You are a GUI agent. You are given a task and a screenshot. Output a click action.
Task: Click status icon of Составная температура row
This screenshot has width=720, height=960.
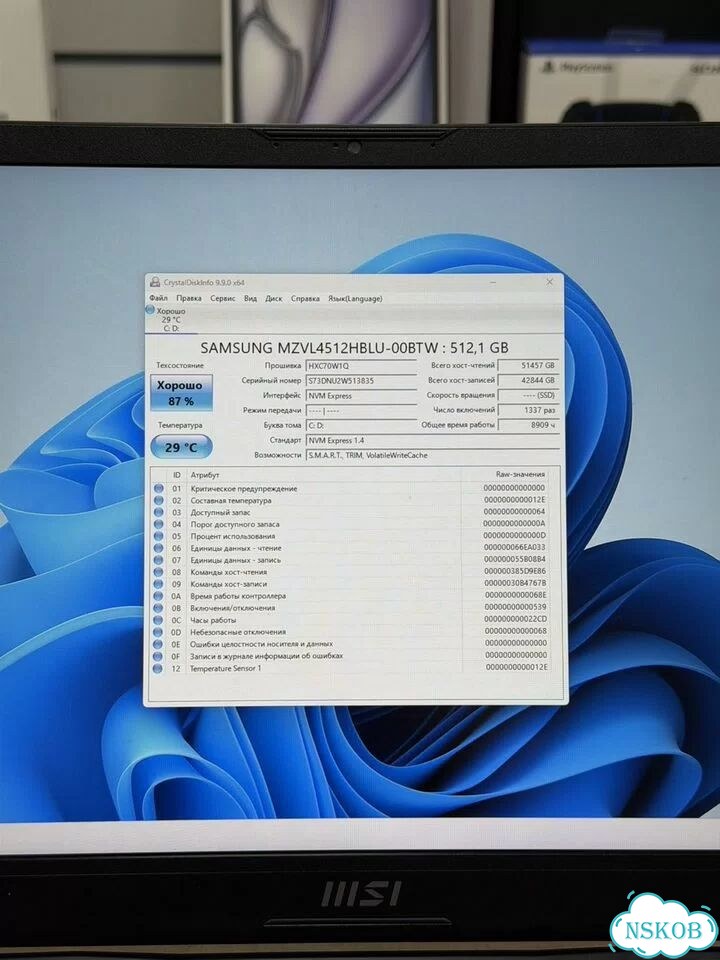[x=159, y=500]
